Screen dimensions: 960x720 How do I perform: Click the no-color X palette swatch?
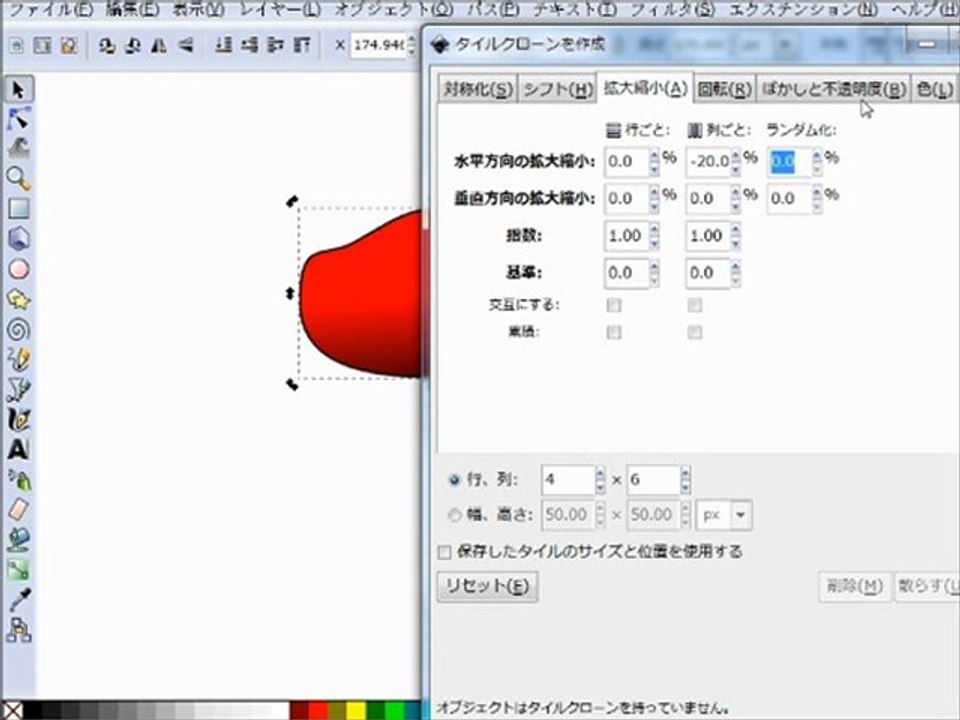12,710
